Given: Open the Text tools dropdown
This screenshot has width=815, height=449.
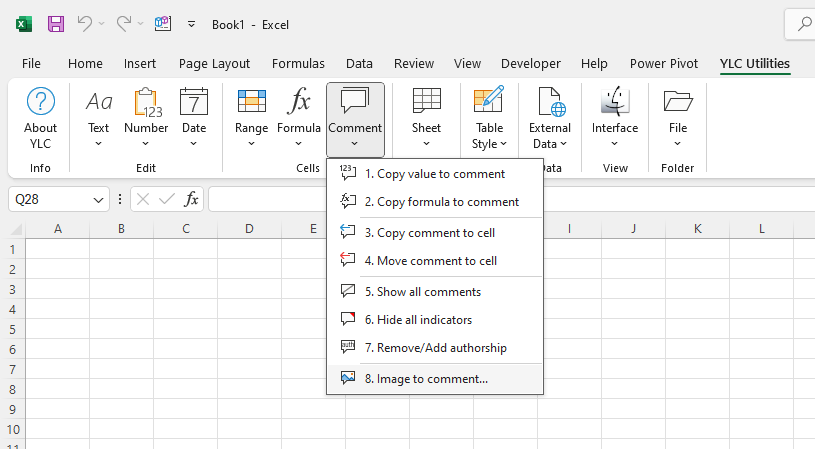Looking at the screenshot, I should click(98, 119).
